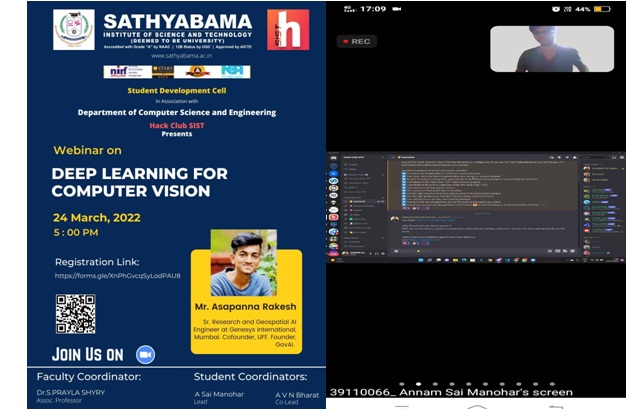The width and height of the screenshot is (628, 412).
Task: Click student coordinator 'A Sai Manohar'
Action: pos(219,394)
